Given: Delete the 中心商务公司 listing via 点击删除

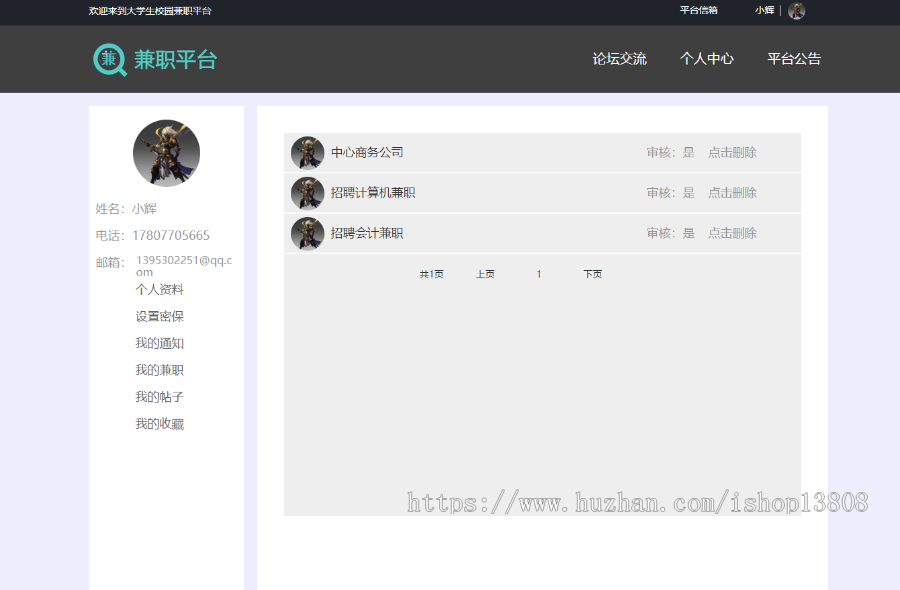Looking at the screenshot, I should pyautogui.click(x=732, y=153).
